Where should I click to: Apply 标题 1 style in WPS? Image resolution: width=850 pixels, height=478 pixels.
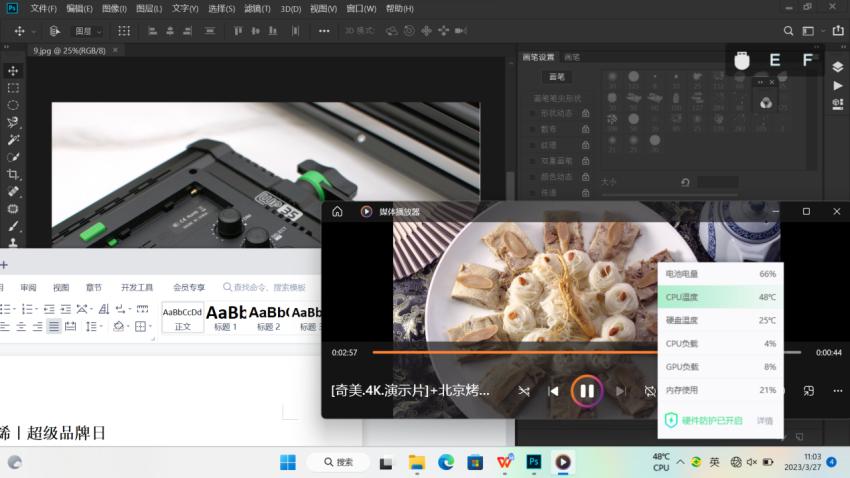tap(226, 317)
